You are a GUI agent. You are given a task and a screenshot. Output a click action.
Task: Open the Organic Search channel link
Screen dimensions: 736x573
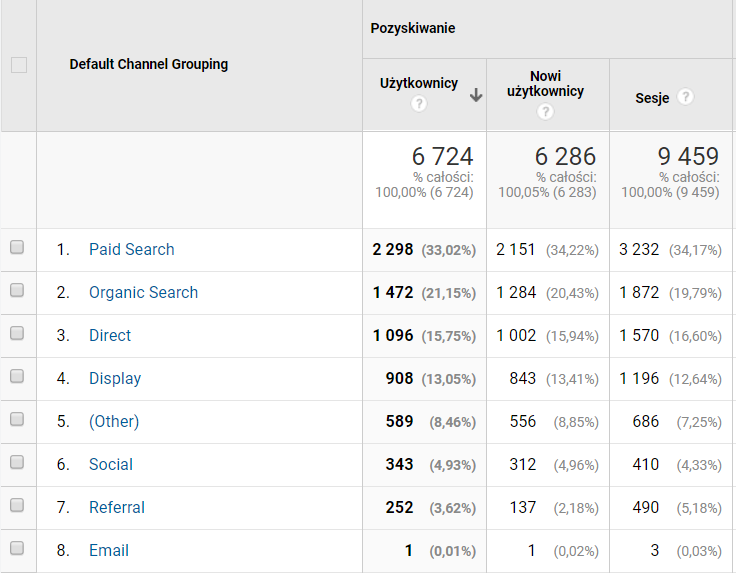pos(143,293)
